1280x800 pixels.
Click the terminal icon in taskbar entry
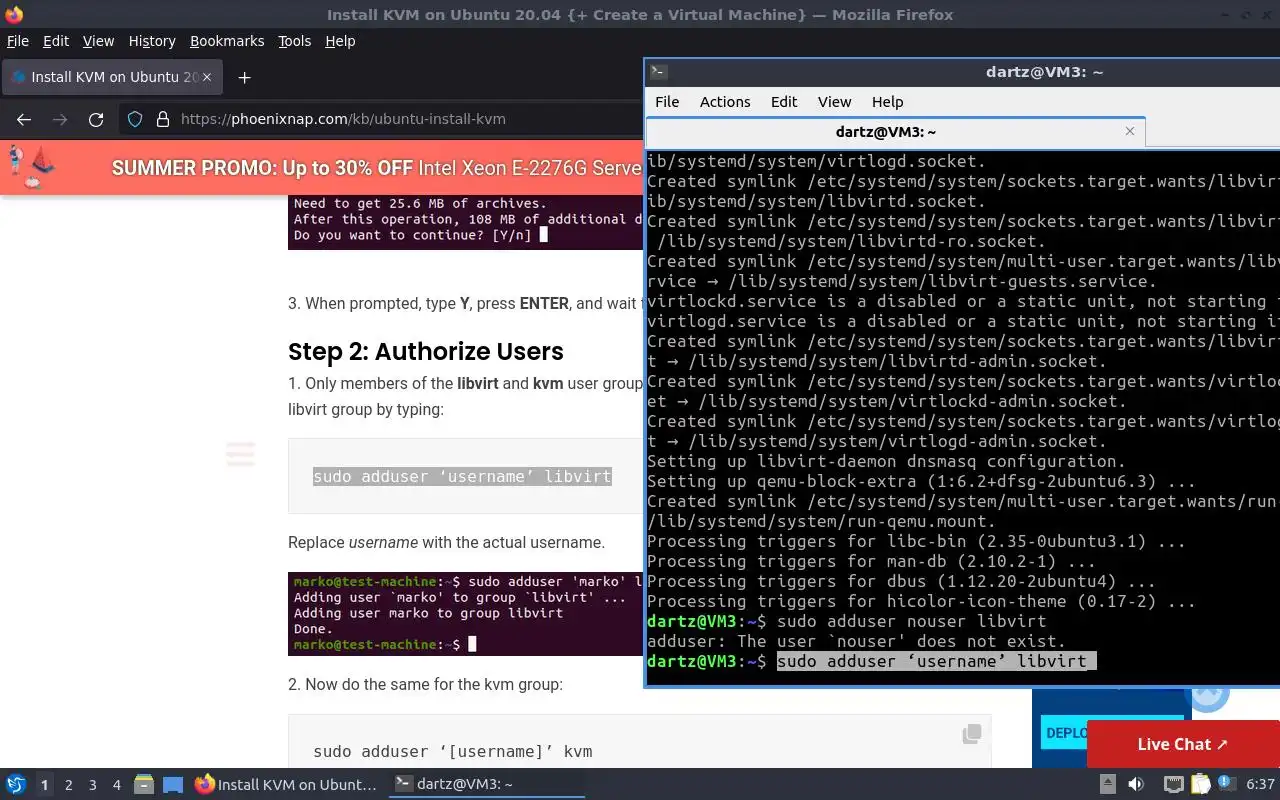(x=403, y=784)
